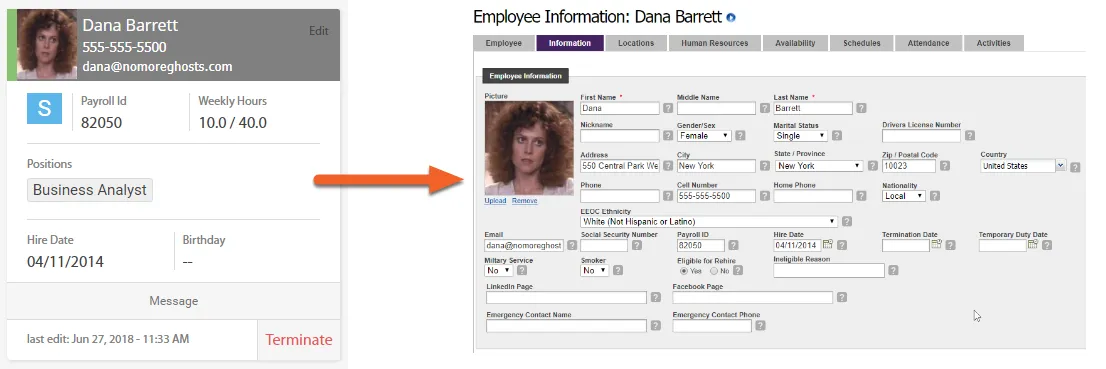This screenshot has height=369, width=1106.
Task: Open Temporary Duty Date calendar picker icon
Action: pos(1033,245)
